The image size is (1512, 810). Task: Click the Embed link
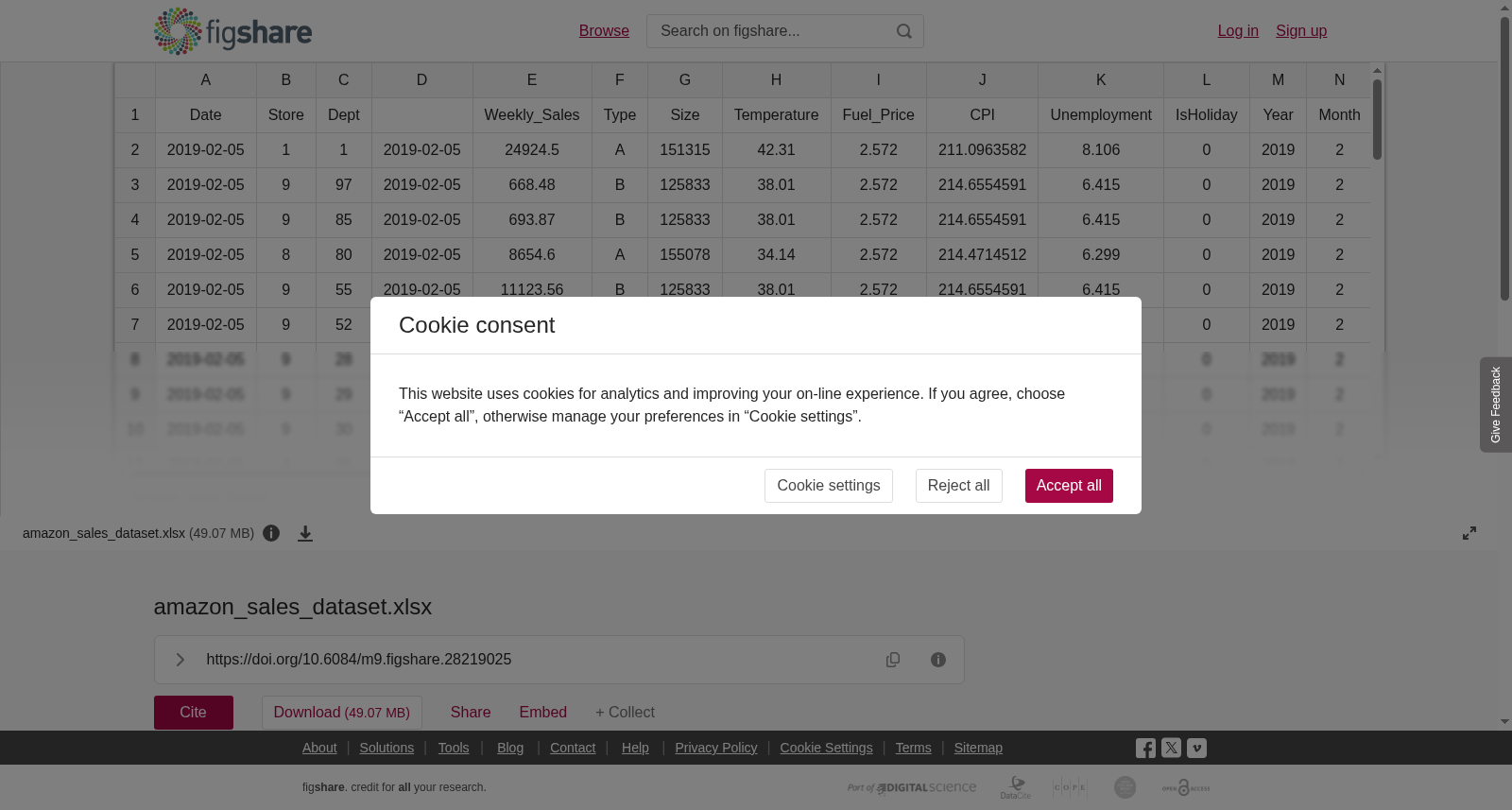coord(543,713)
